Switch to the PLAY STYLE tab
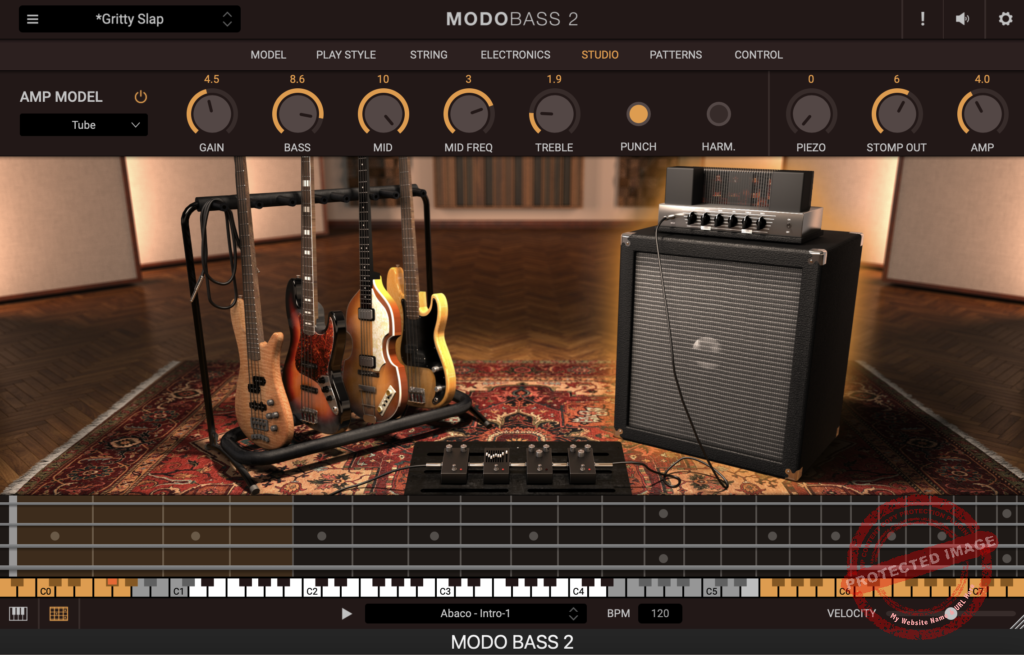The image size is (1024, 655). 345,55
